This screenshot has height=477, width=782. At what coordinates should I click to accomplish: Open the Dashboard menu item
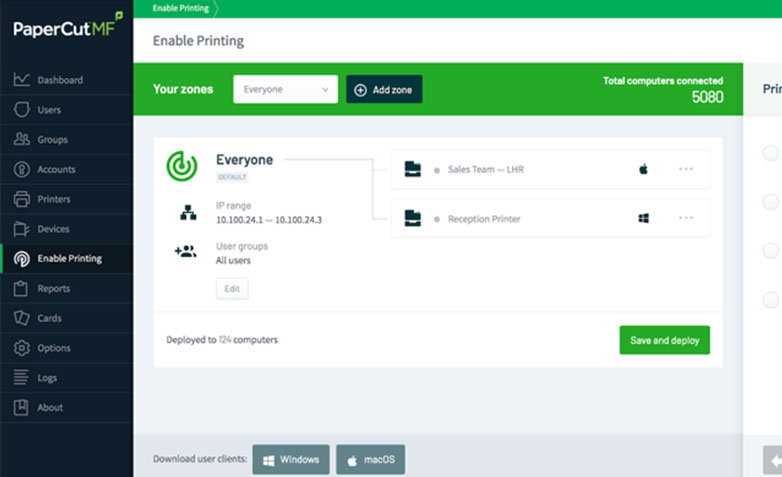coord(67,80)
